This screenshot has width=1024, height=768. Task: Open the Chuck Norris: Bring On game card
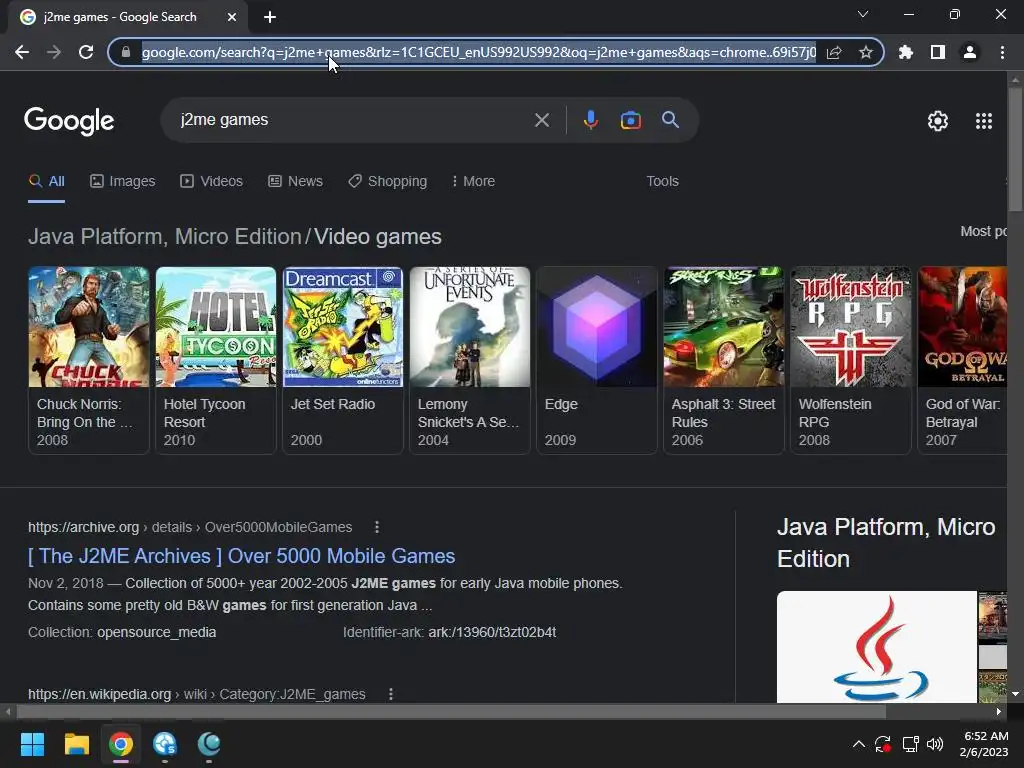click(89, 360)
